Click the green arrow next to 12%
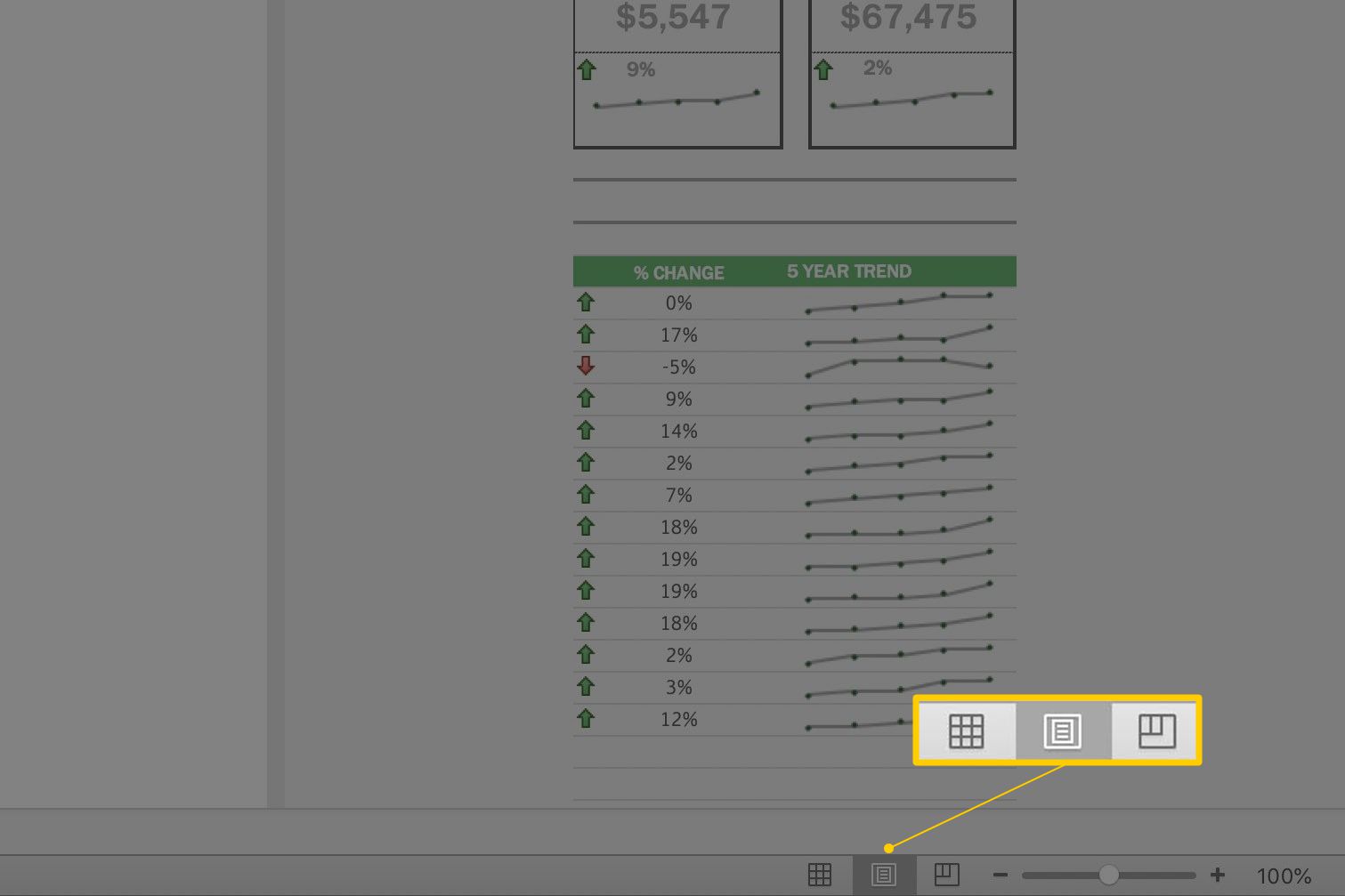Image resolution: width=1345 pixels, height=896 pixels. coord(586,718)
